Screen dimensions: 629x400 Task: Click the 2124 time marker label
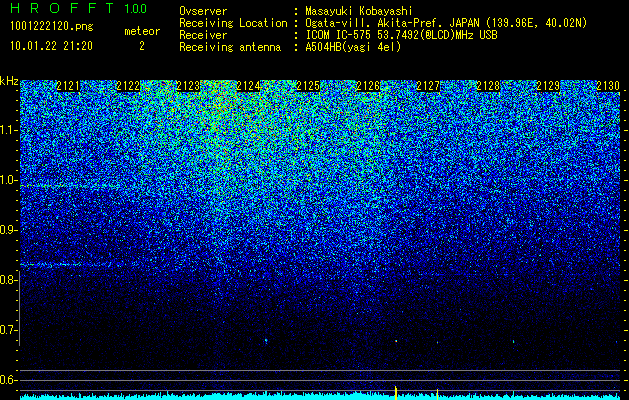pos(248,86)
